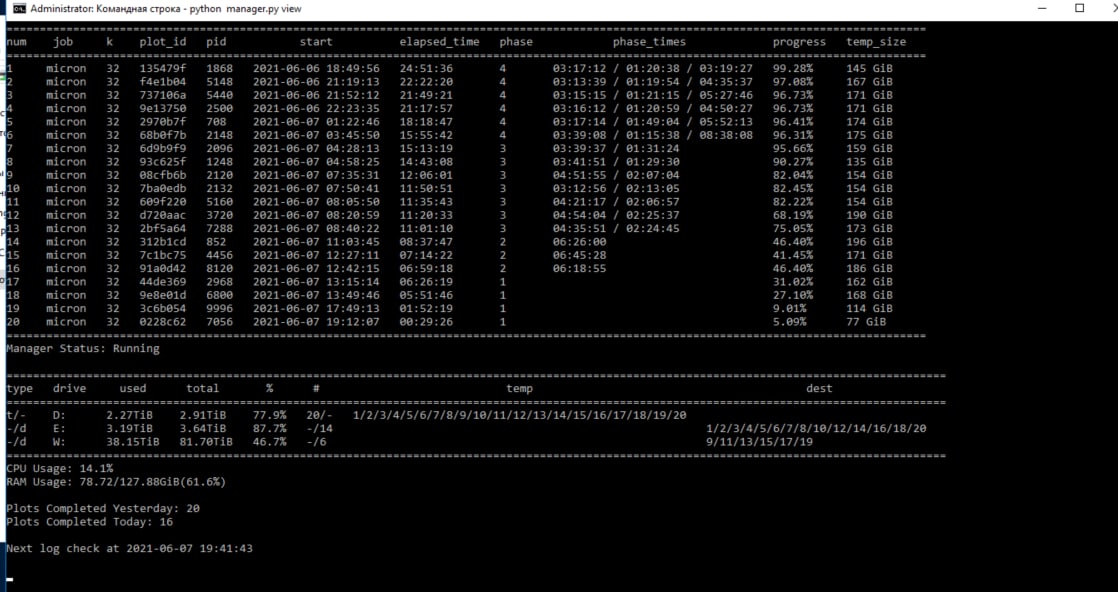The height and width of the screenshot is (592, 1118).
Task: Click plot id 44de369
Action: tap(163, 282)
